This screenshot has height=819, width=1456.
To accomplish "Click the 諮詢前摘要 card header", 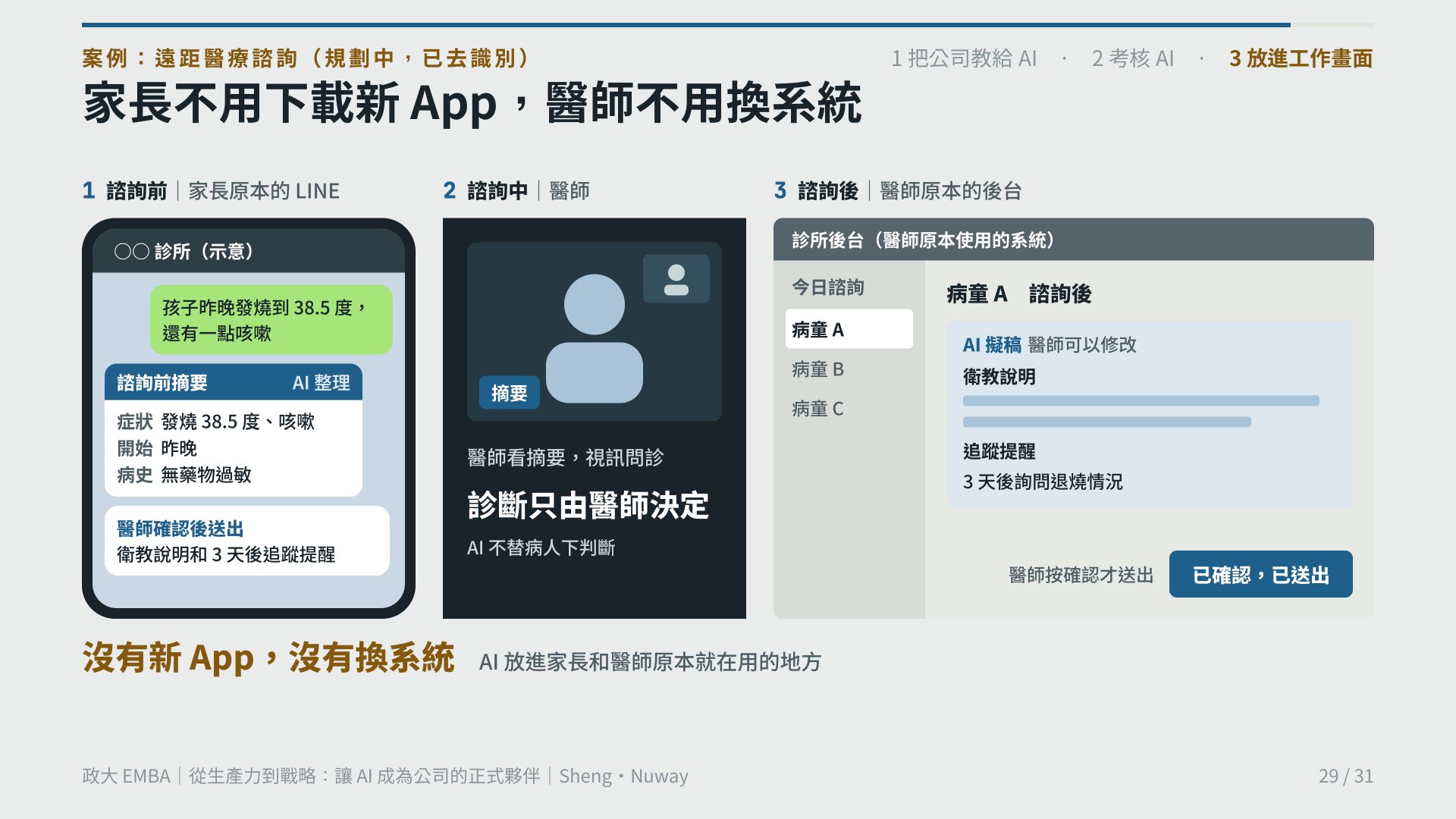I will click(x=233, y=382).
